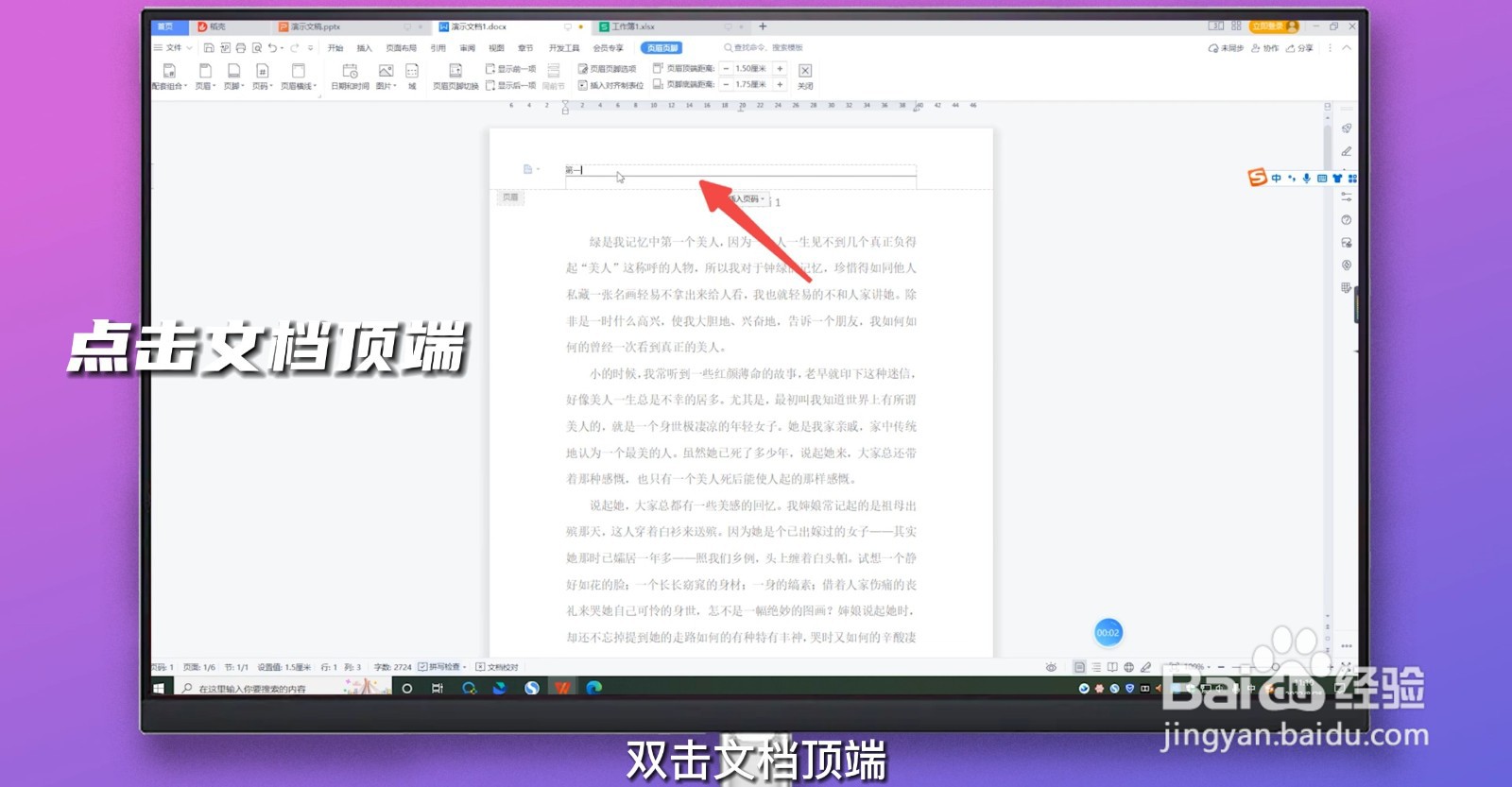This screenshot has height=787, width=1512.
Task: Switch to the 引用 ribbon tab
Action: tap(438, 48)
